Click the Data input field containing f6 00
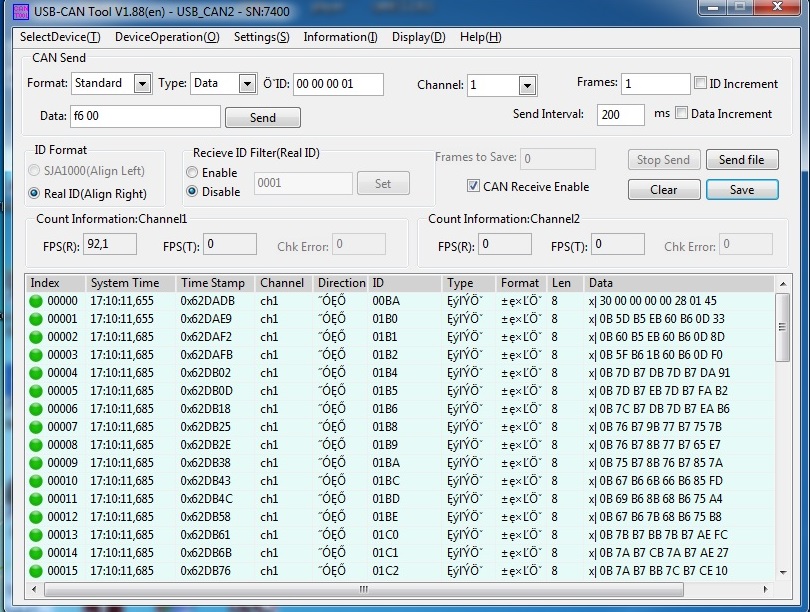 point(145,117)
